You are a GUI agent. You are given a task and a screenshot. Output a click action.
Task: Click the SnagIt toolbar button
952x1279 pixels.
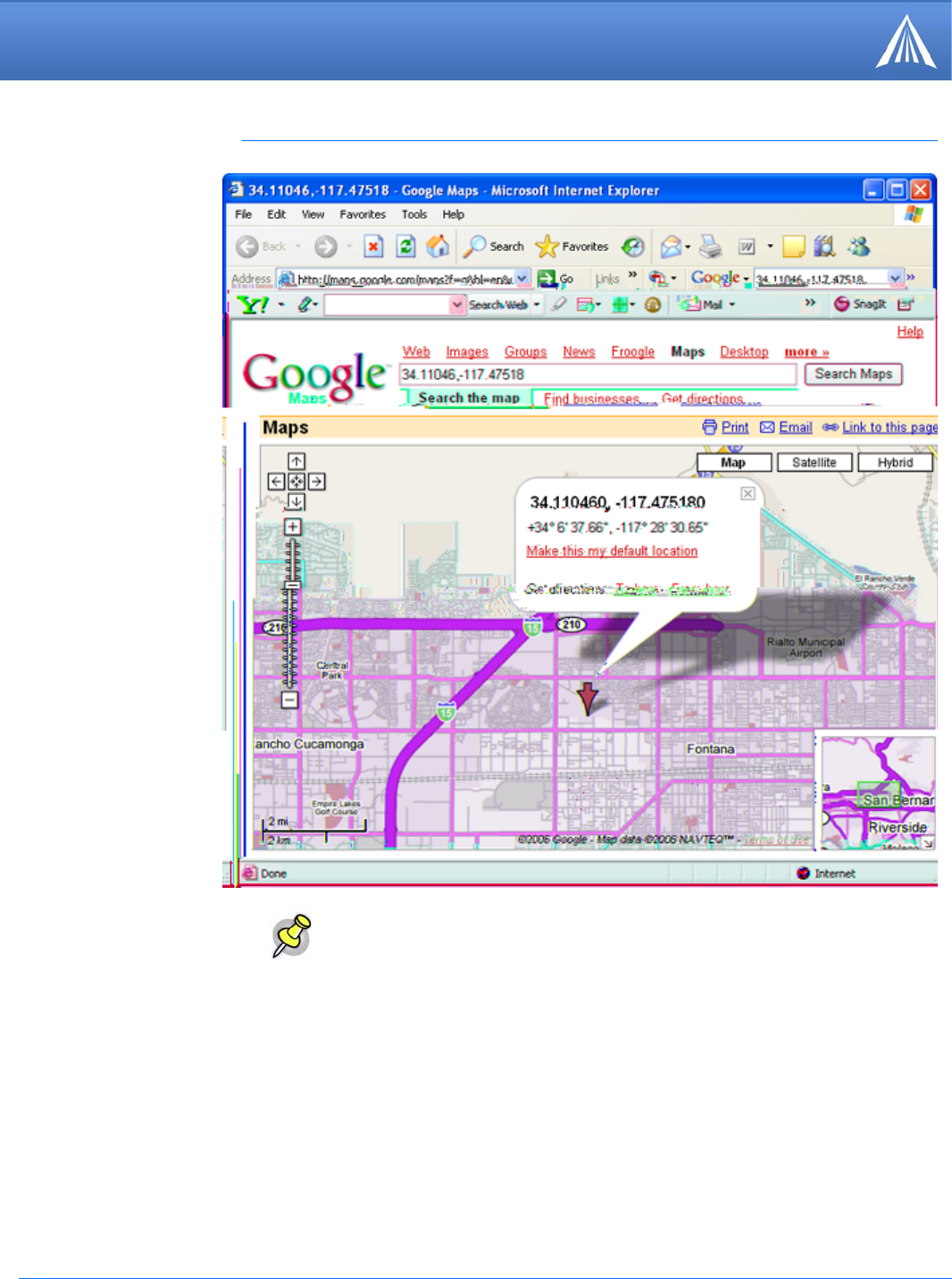point(860,305)
